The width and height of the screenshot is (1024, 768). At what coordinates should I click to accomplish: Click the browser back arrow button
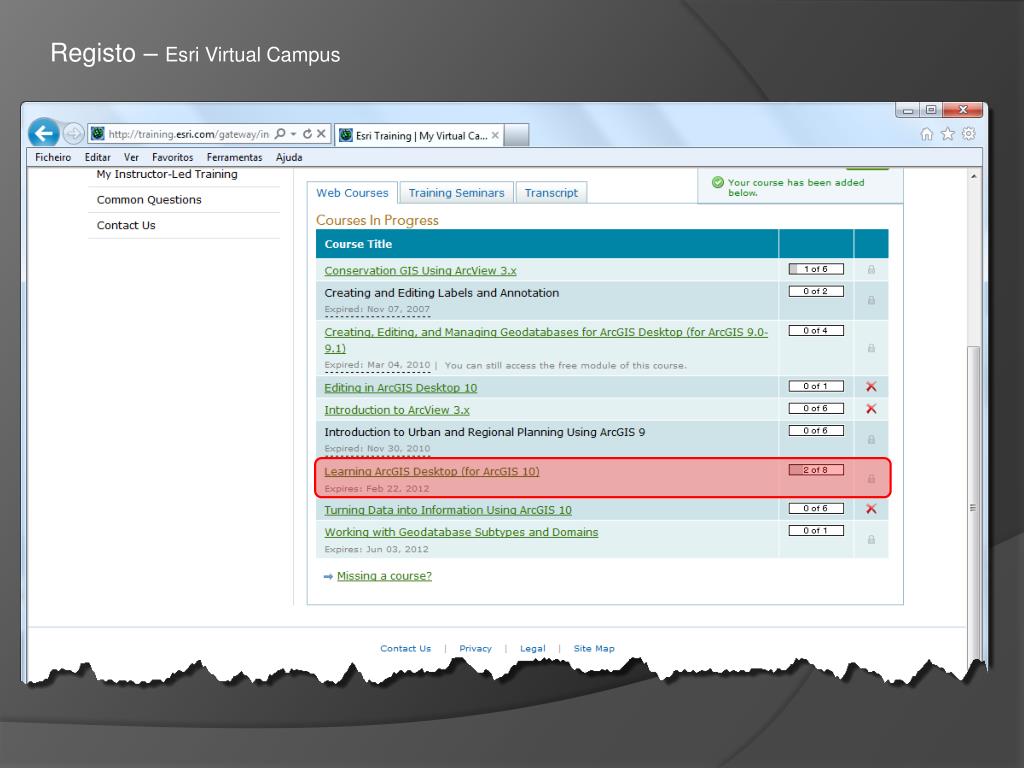click(44, 133)
